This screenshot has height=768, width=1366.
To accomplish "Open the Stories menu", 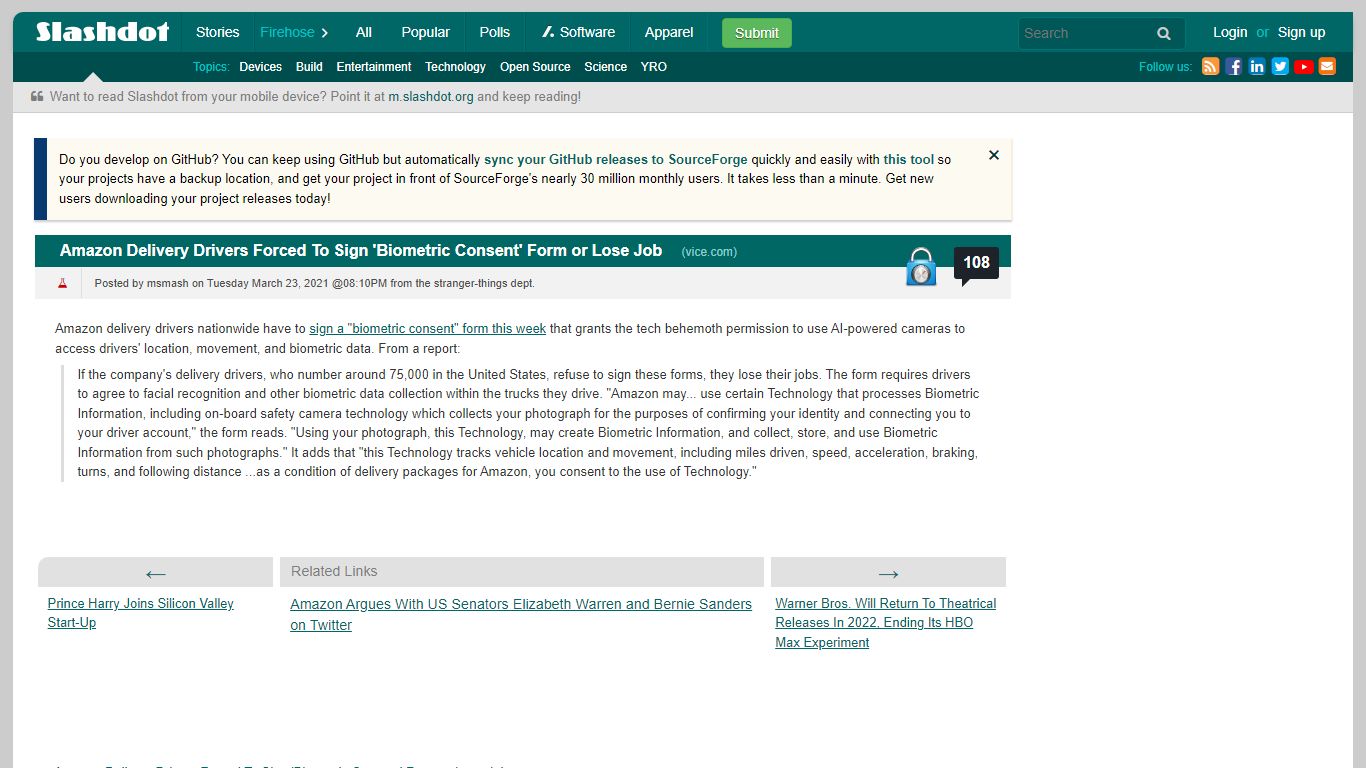I will click(217, 32).
